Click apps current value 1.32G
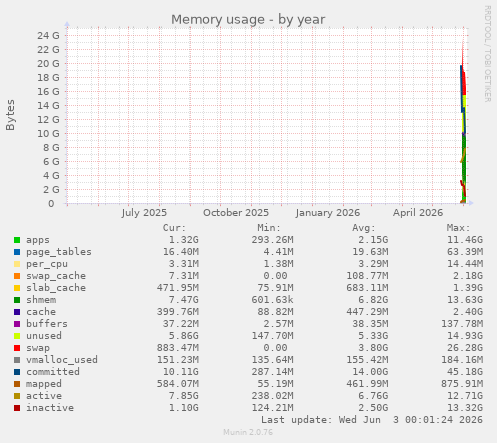Screen dimensions: 497x443 coord(184,240)
